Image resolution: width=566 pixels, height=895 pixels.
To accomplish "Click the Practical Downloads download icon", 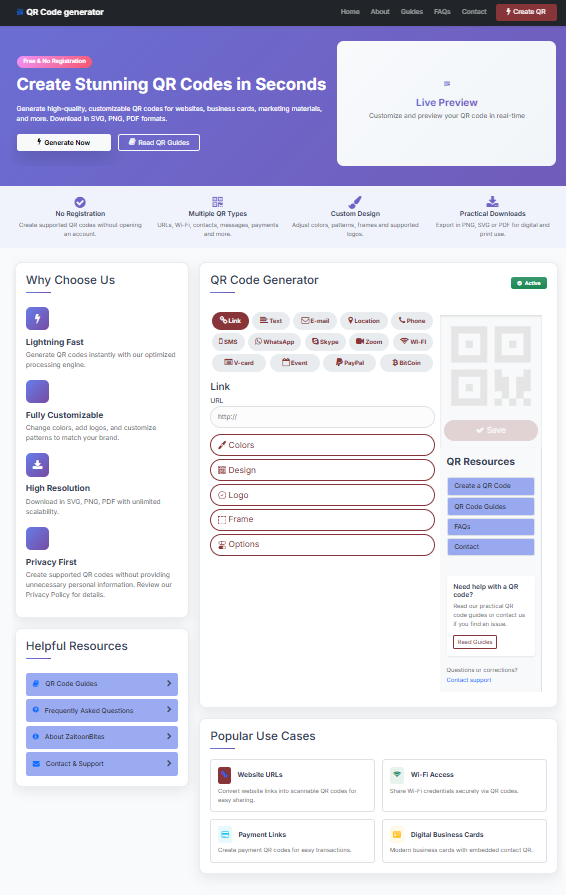I will click(492, 201).
